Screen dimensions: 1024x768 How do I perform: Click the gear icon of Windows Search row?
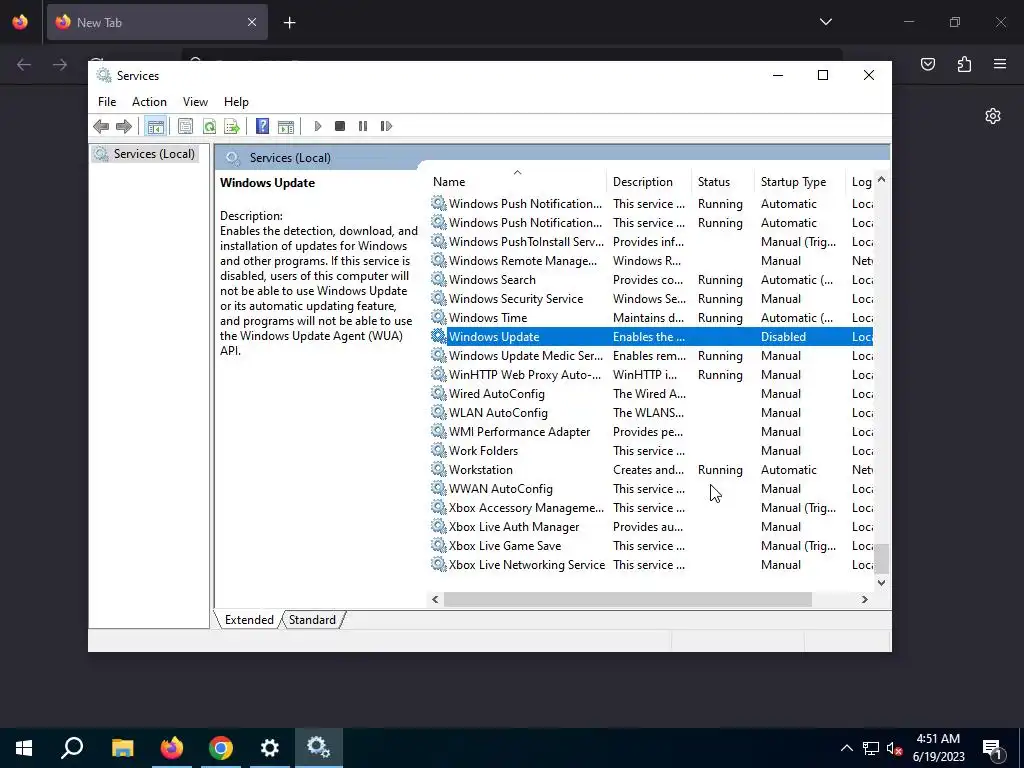click(439, 279)
